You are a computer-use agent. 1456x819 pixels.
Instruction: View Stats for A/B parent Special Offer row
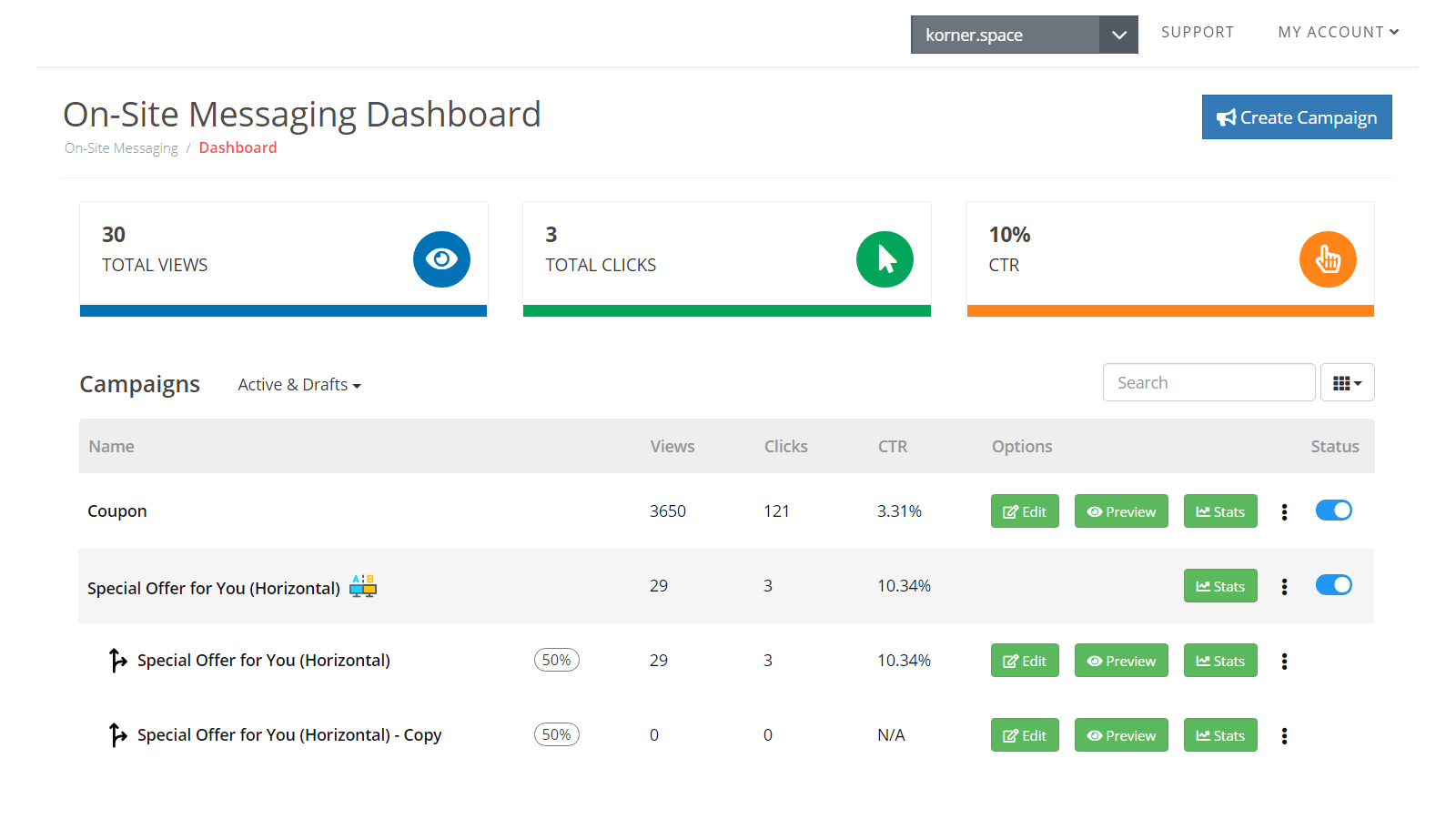point(1220,586)
